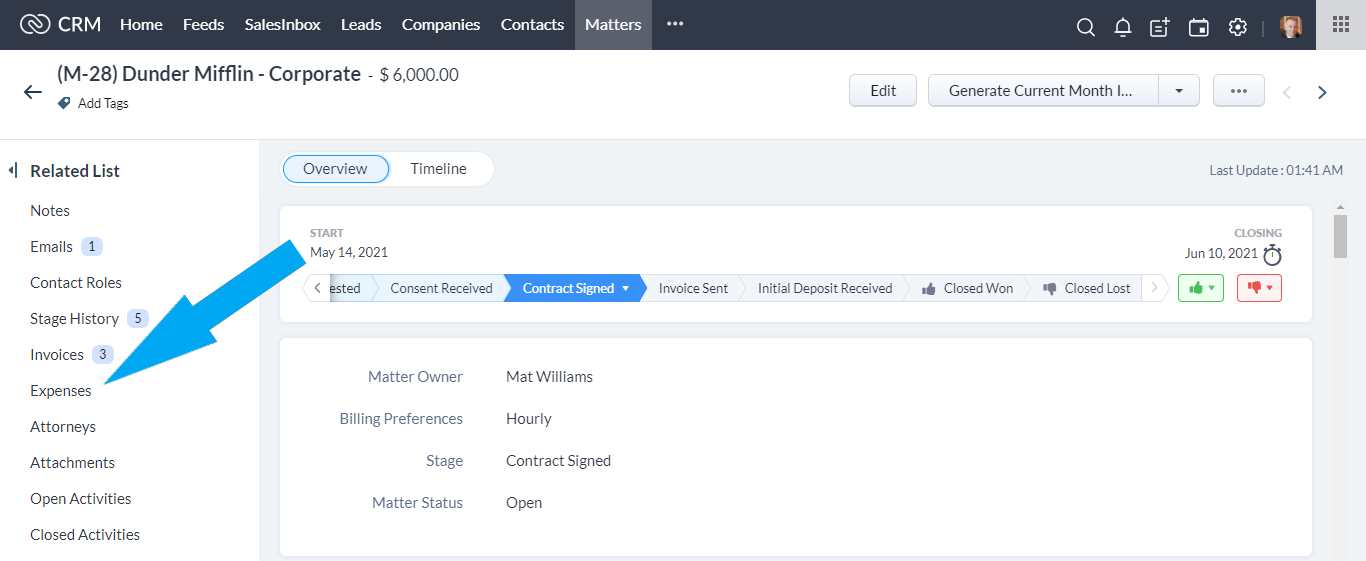Open the Contacts tab

[532, 24]
